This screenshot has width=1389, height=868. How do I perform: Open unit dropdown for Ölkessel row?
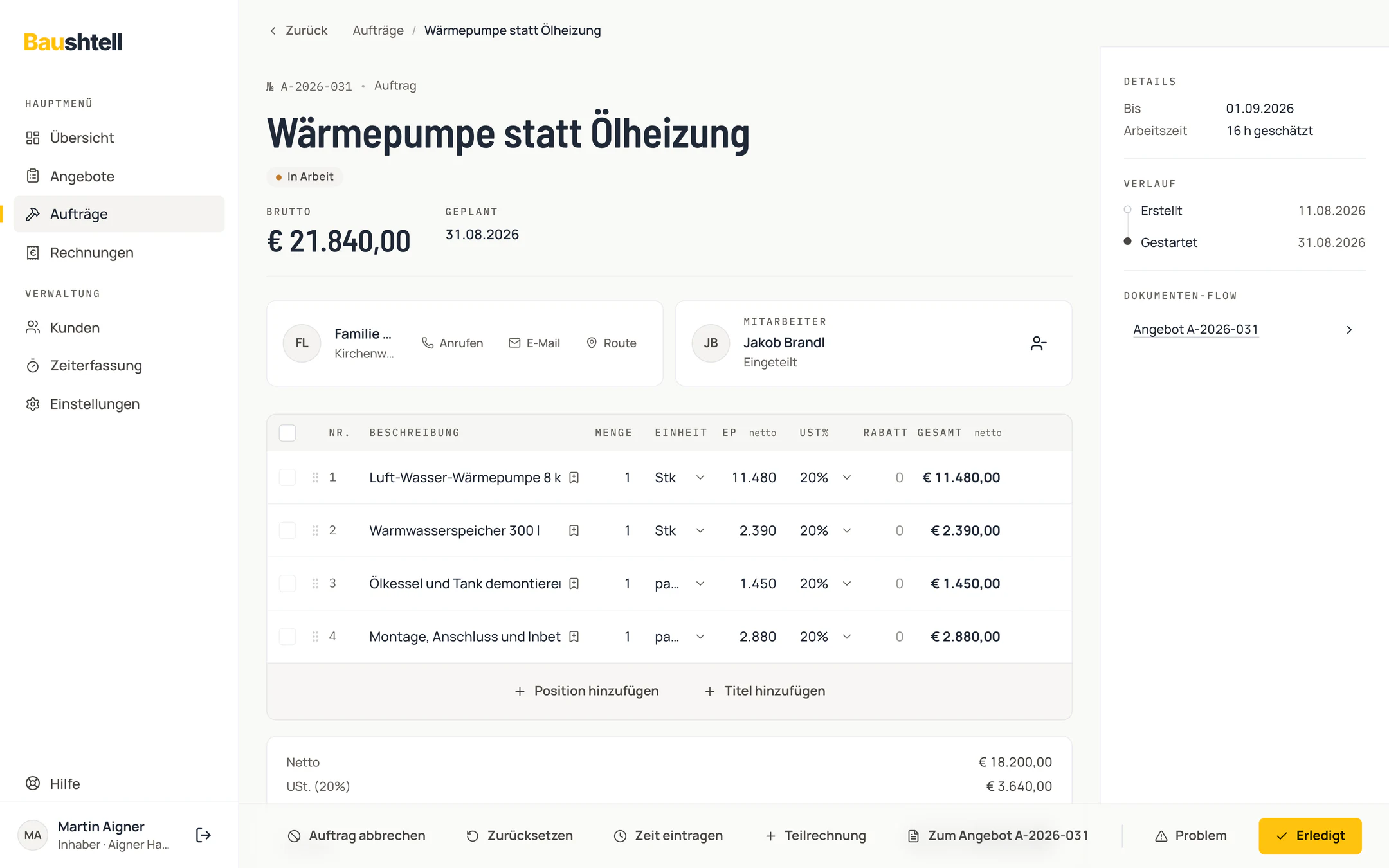tap(680, 584)
